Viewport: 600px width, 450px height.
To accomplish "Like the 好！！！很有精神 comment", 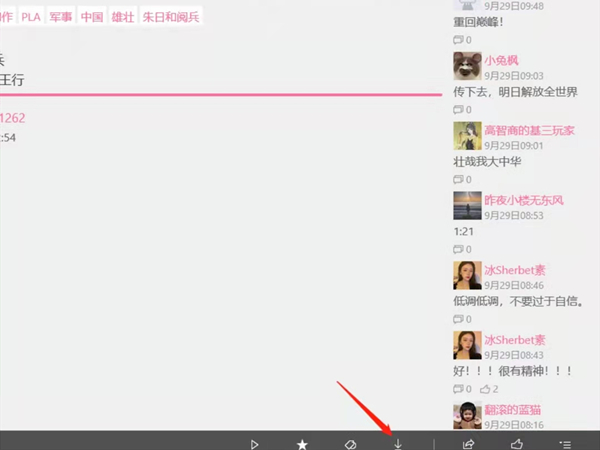I will (489, 389).
